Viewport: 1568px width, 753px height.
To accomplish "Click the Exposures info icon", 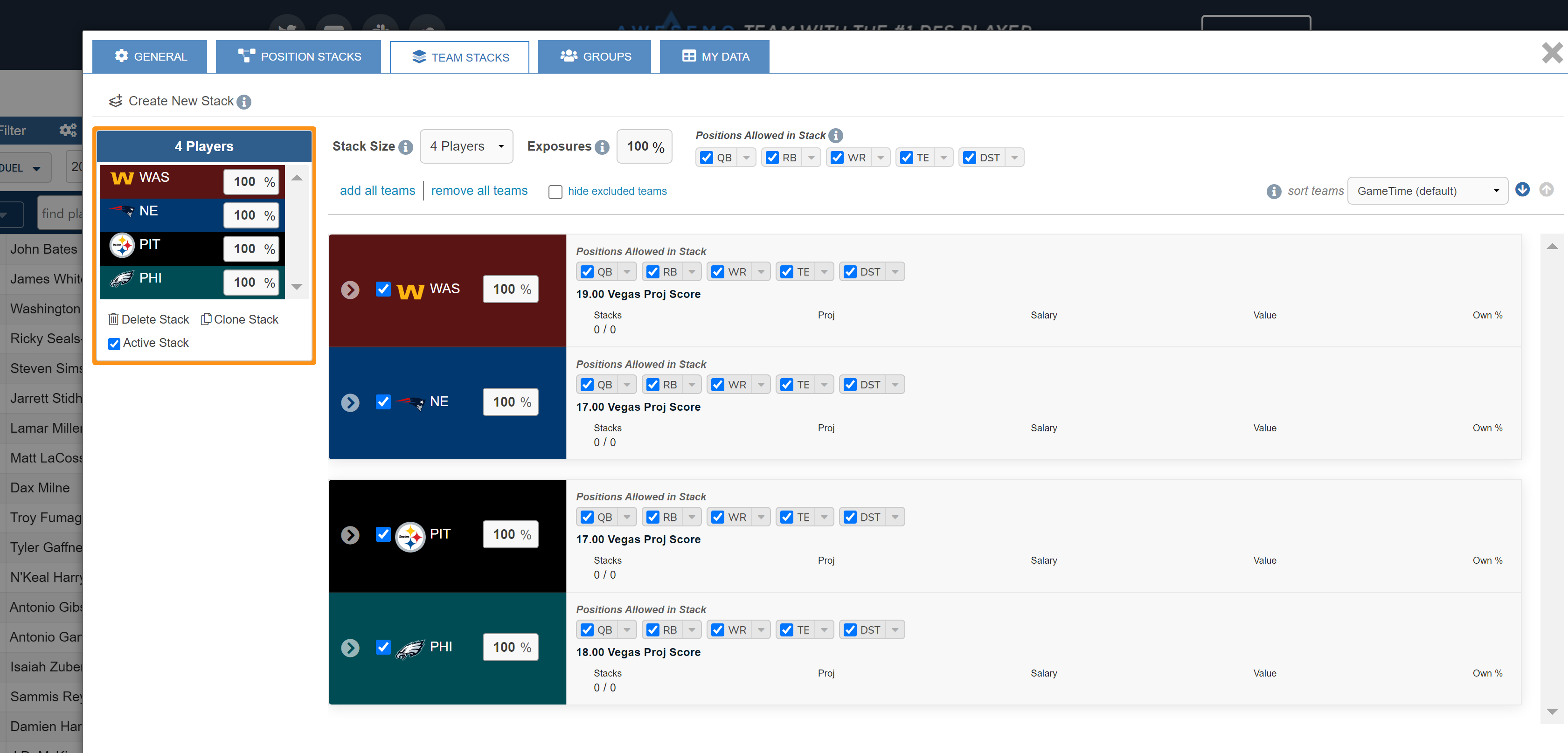I will (602, 147).
